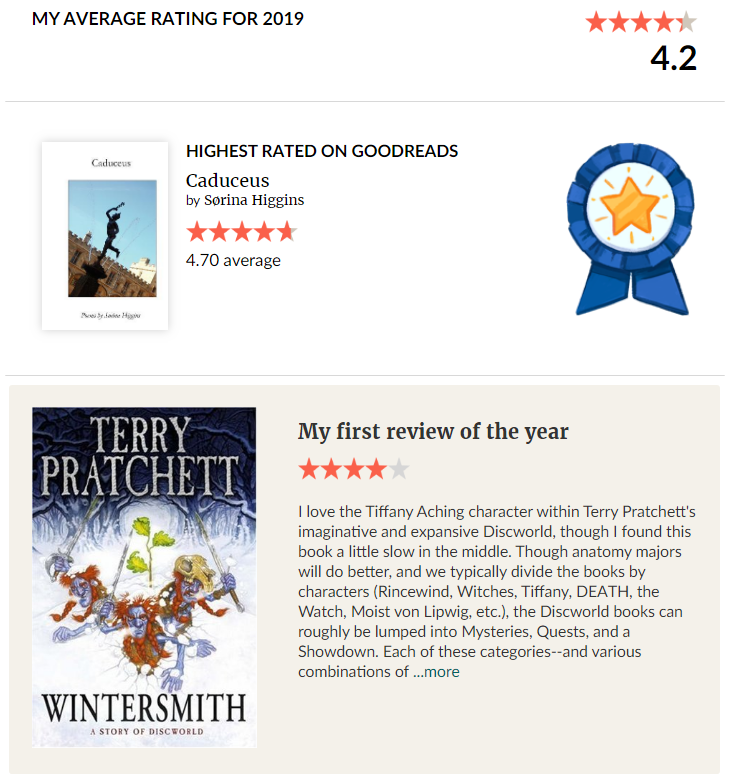Click the gold star inside the ribbon badge
The image size is (729, 780).
pos(630,206)
